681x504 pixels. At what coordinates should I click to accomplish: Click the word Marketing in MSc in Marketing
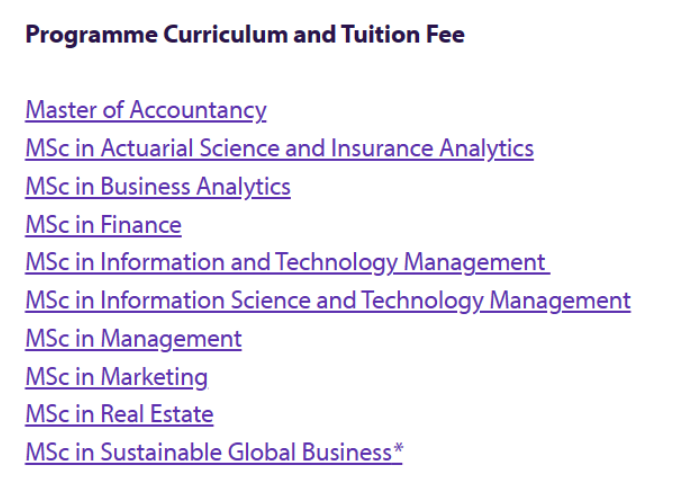[x=154, y=377]
